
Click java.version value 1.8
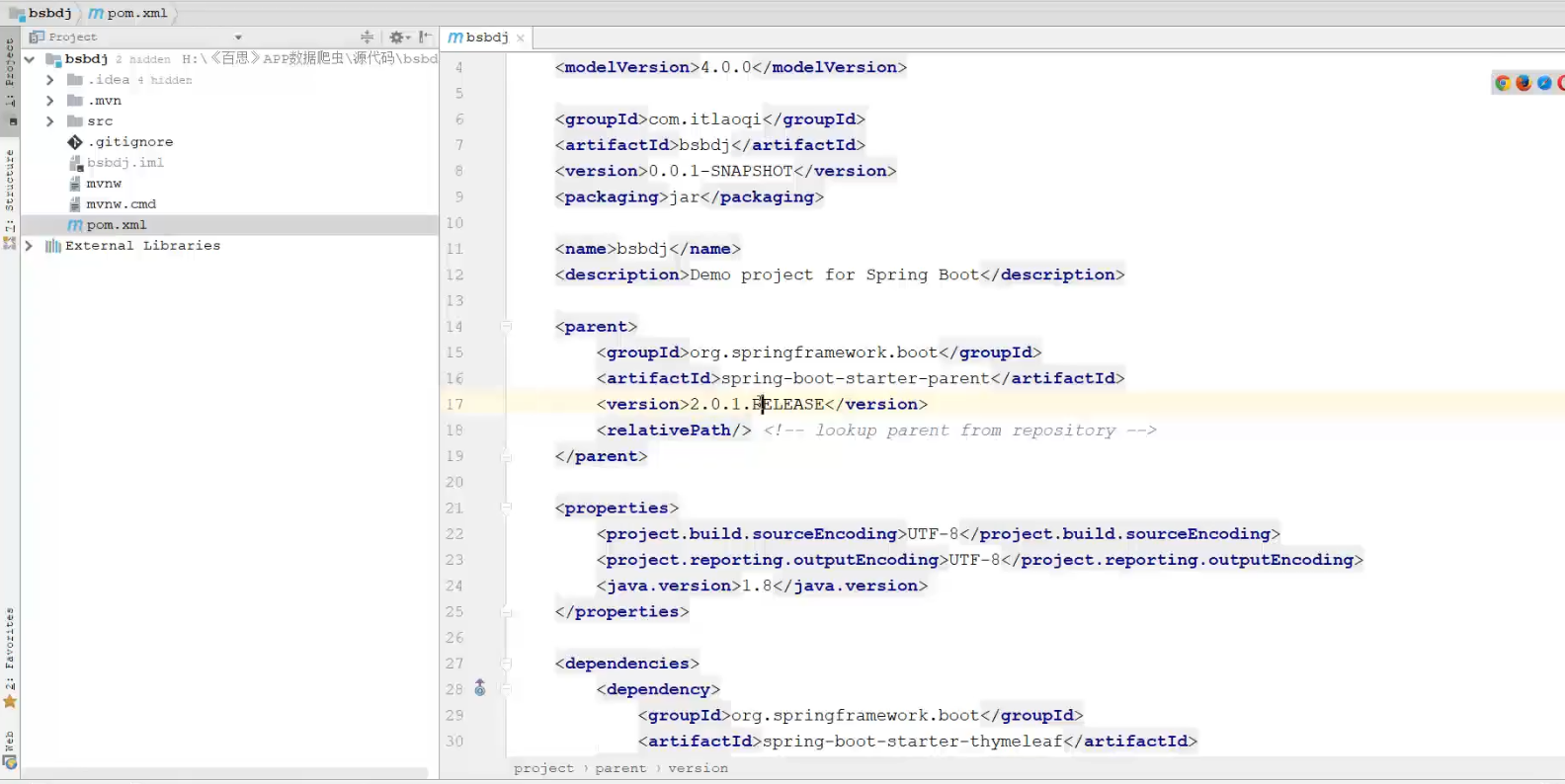[x=757, y=586]
